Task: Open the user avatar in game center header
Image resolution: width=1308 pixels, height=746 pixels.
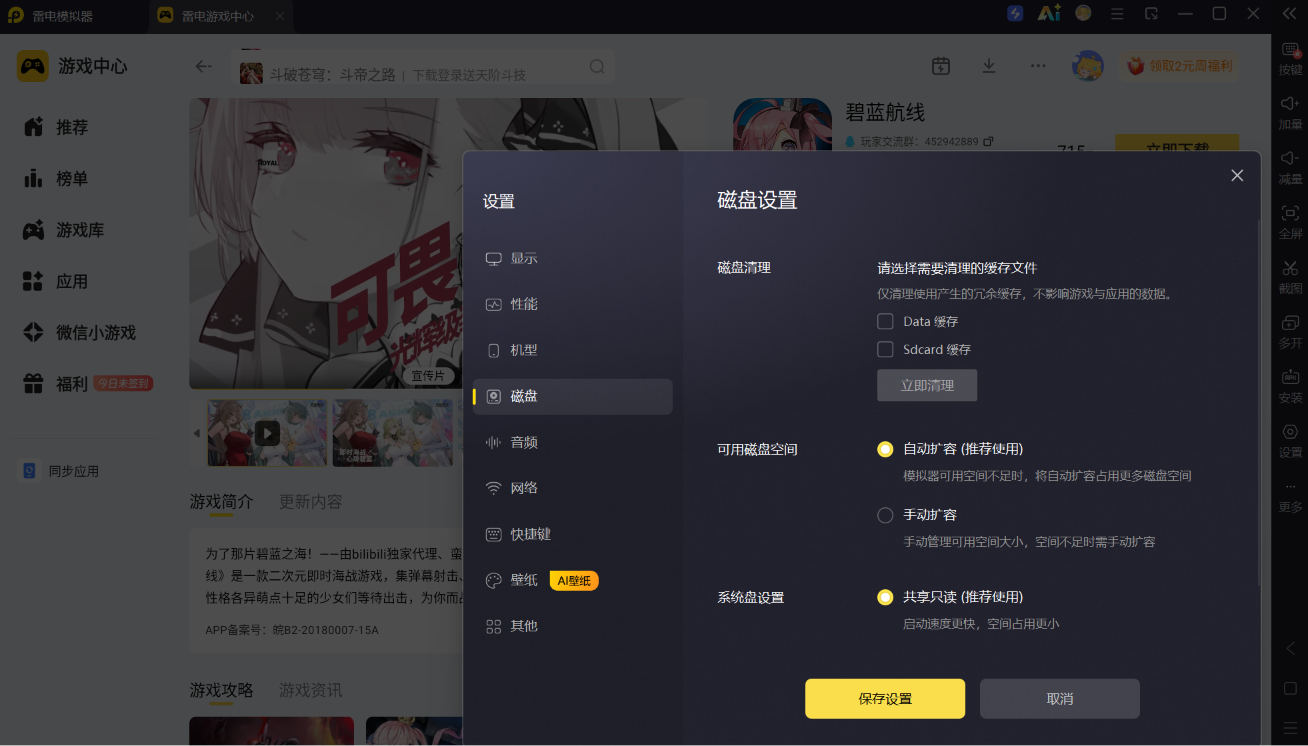Action: pos(1088,66)
